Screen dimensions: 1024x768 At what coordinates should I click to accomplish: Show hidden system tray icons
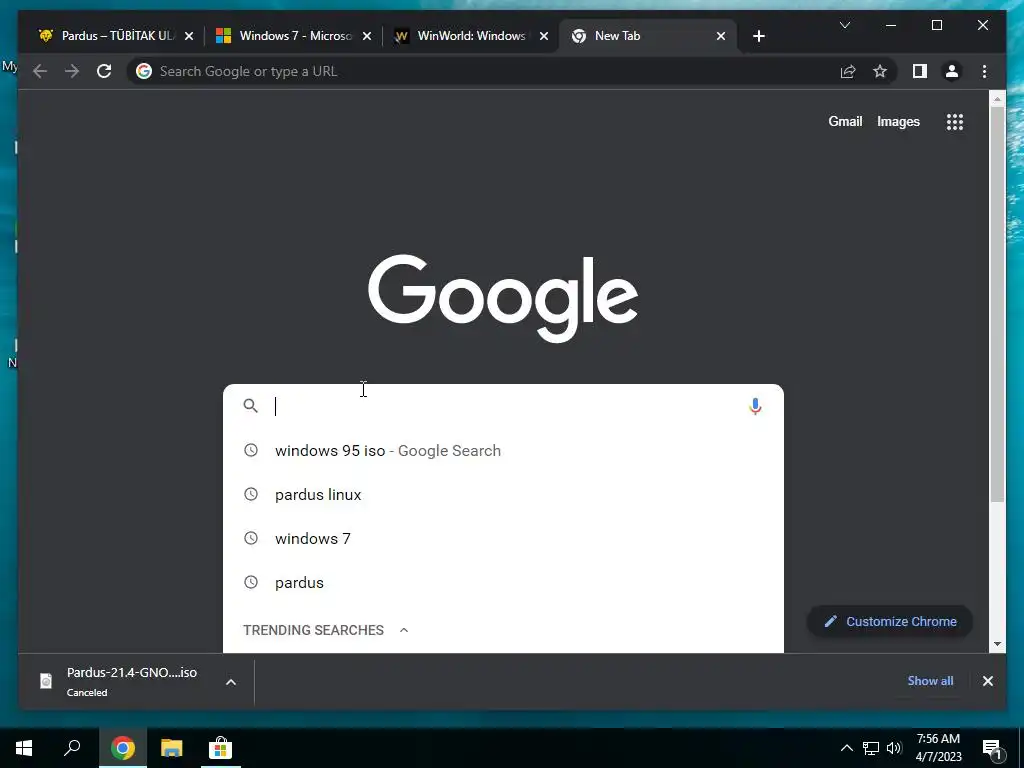846,748
